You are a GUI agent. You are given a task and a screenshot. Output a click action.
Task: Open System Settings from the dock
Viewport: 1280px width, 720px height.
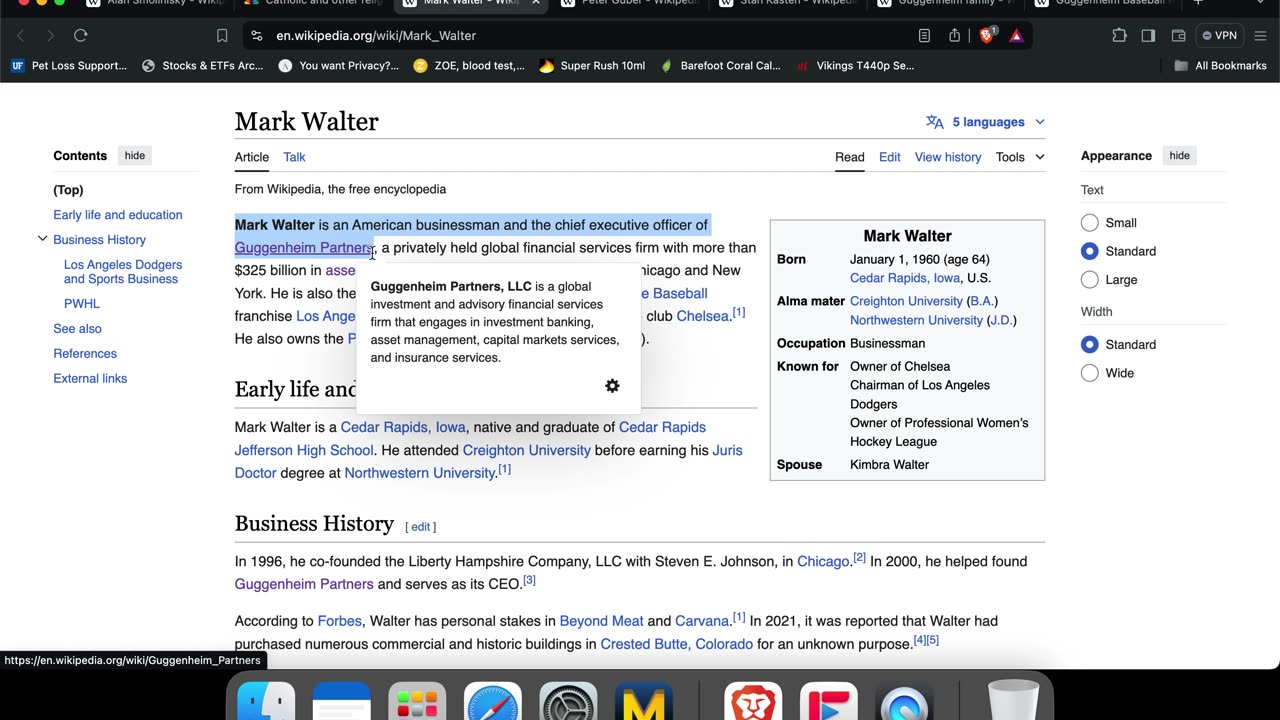568,703
